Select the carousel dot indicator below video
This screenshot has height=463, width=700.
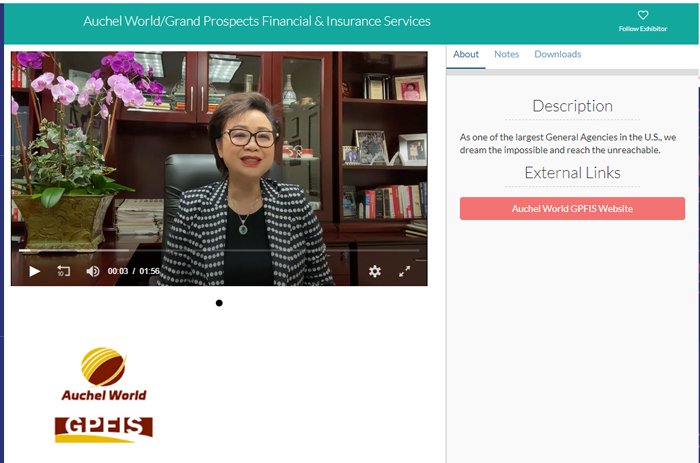coord(219,303)
